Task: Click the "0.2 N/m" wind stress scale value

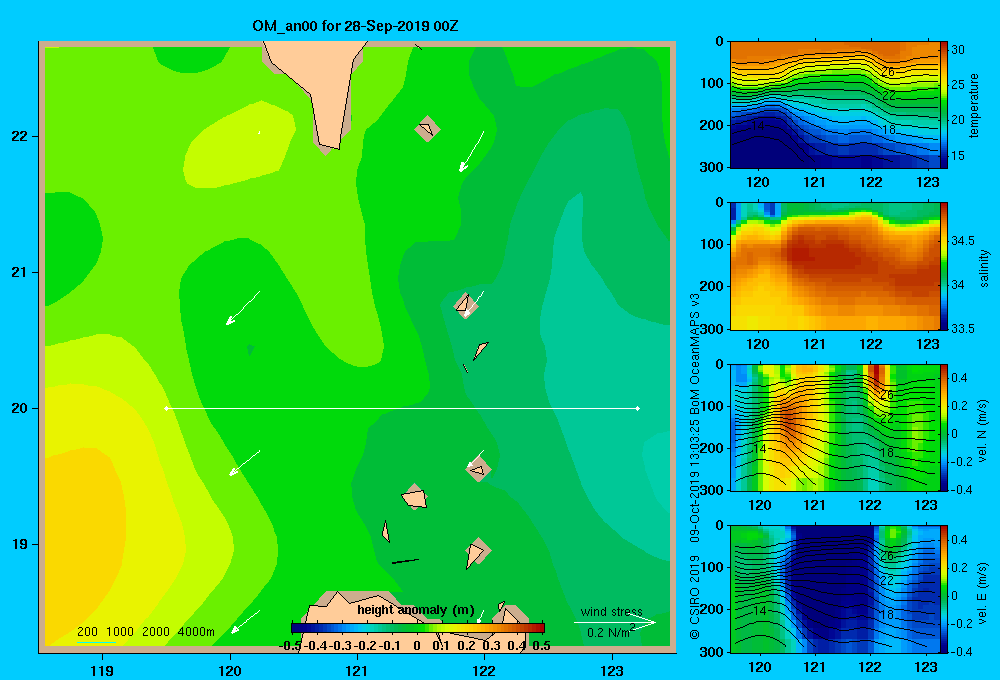Action: [x=608, y=633]
